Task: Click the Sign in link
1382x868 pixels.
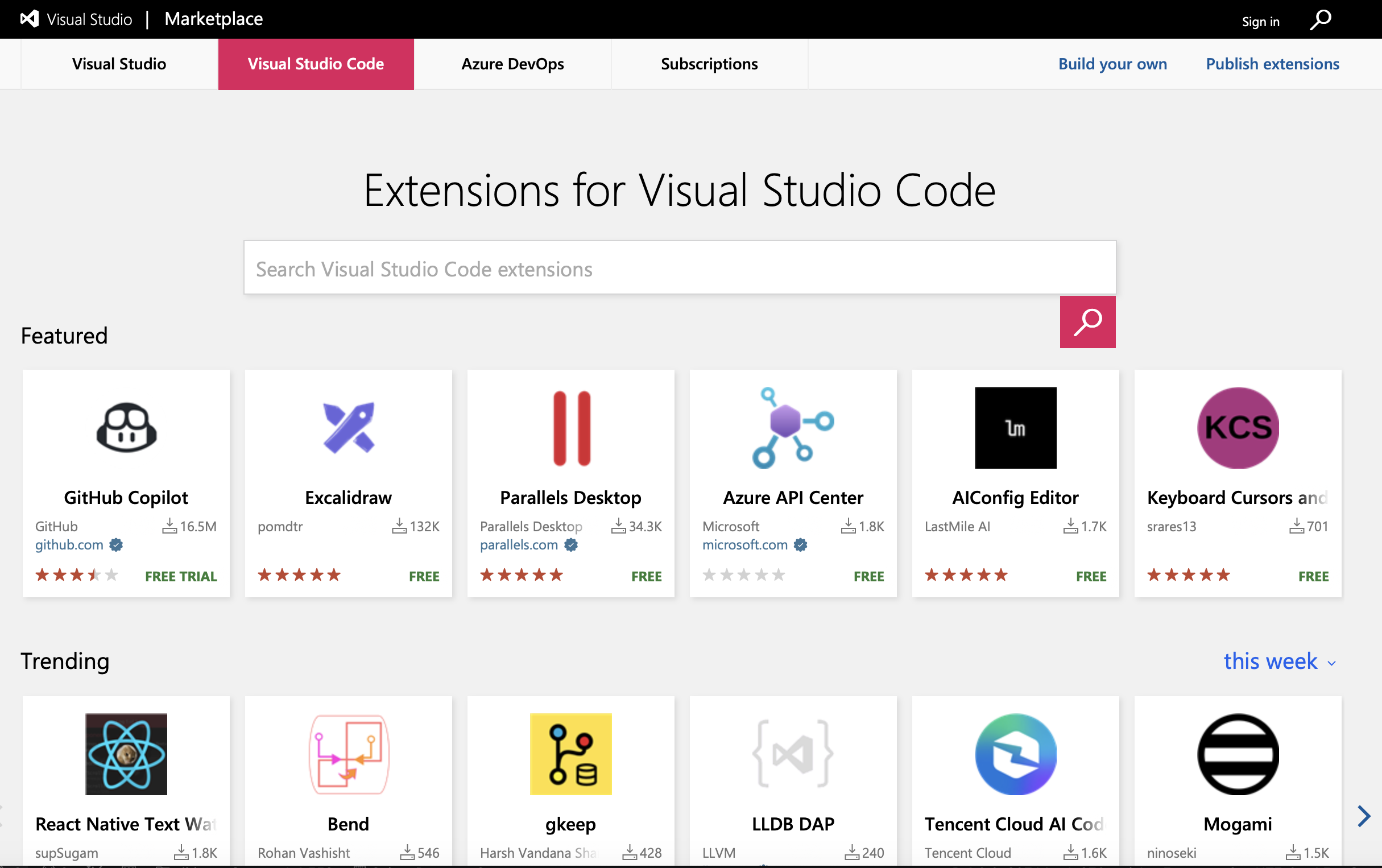Action: tap(1260, 22)
